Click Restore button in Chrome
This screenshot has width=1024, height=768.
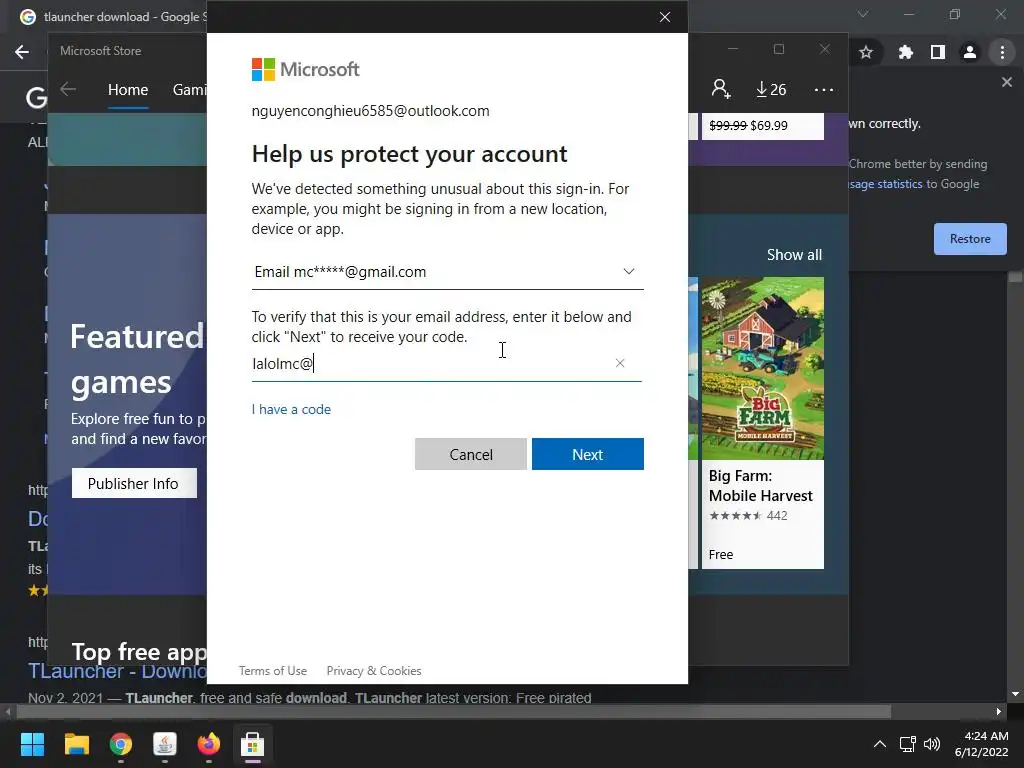tap(970, 239)
